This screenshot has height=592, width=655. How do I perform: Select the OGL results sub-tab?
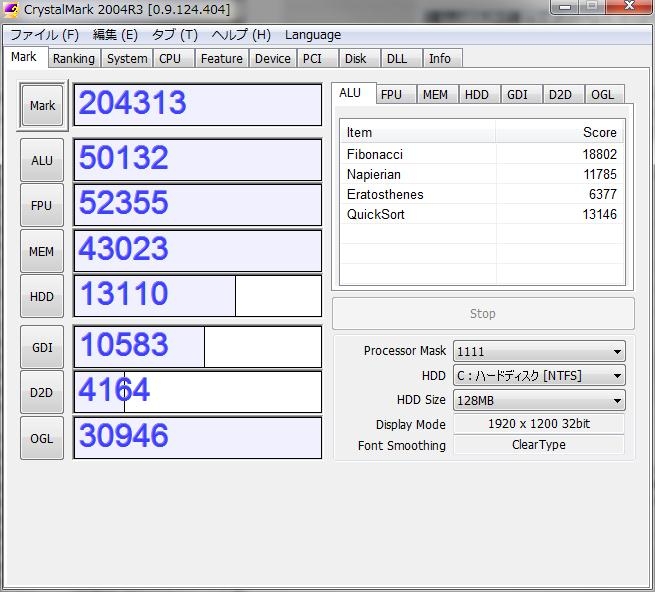602,95
